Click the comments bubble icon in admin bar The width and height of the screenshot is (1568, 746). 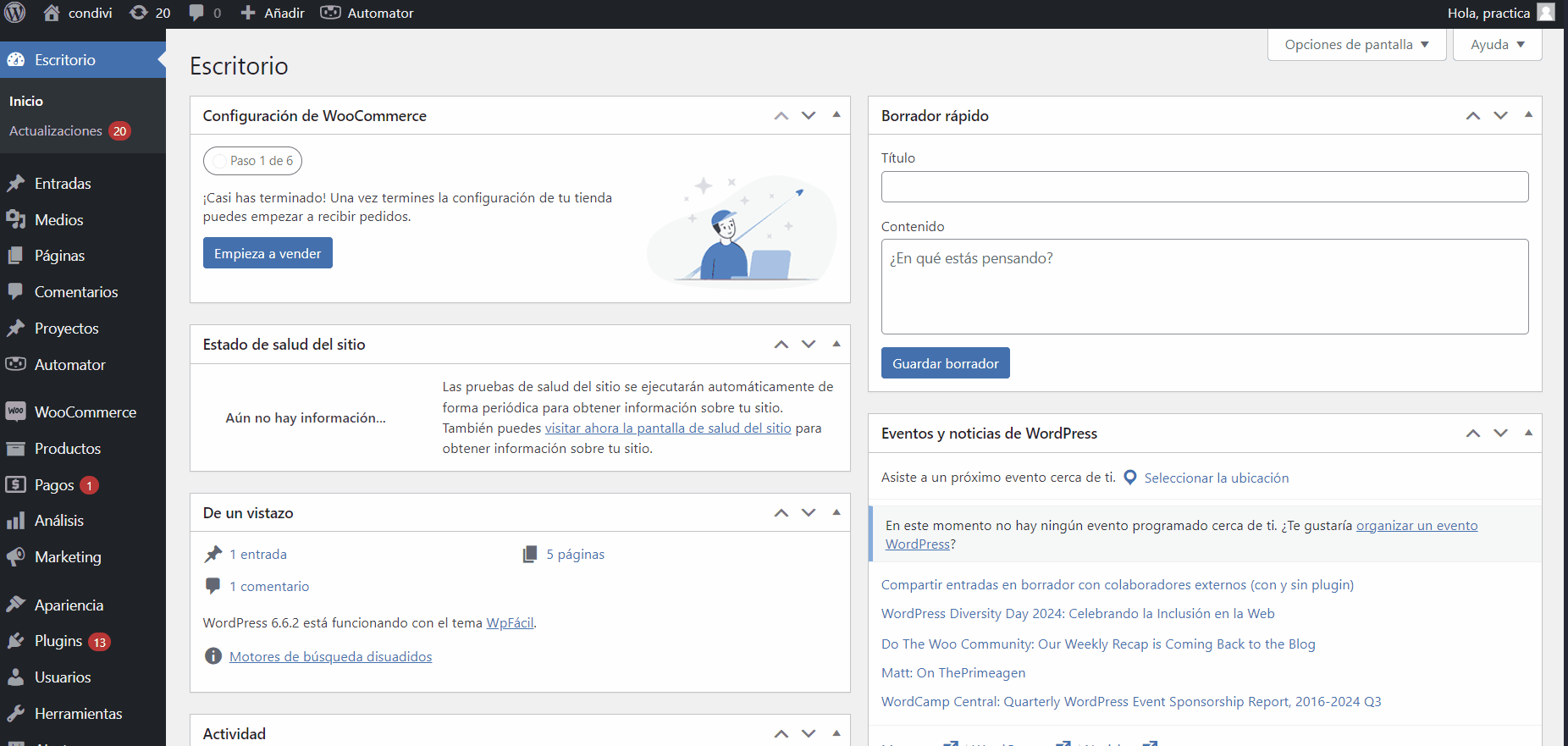point(197,13)
